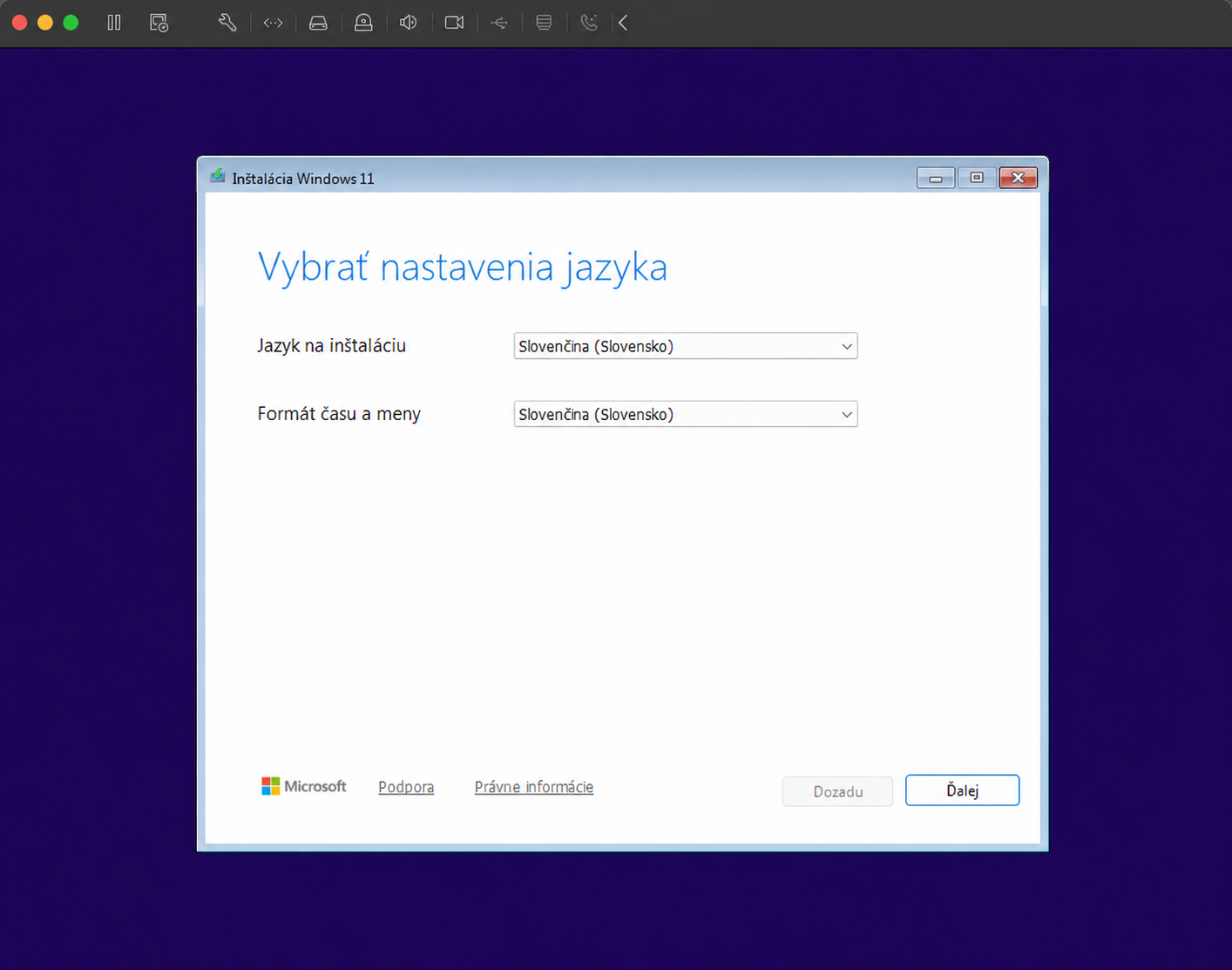The height and width of the screenshot is (970, 1232).
Task: Maximize the Windows 11 setup dialog
Action: point(977,178)
